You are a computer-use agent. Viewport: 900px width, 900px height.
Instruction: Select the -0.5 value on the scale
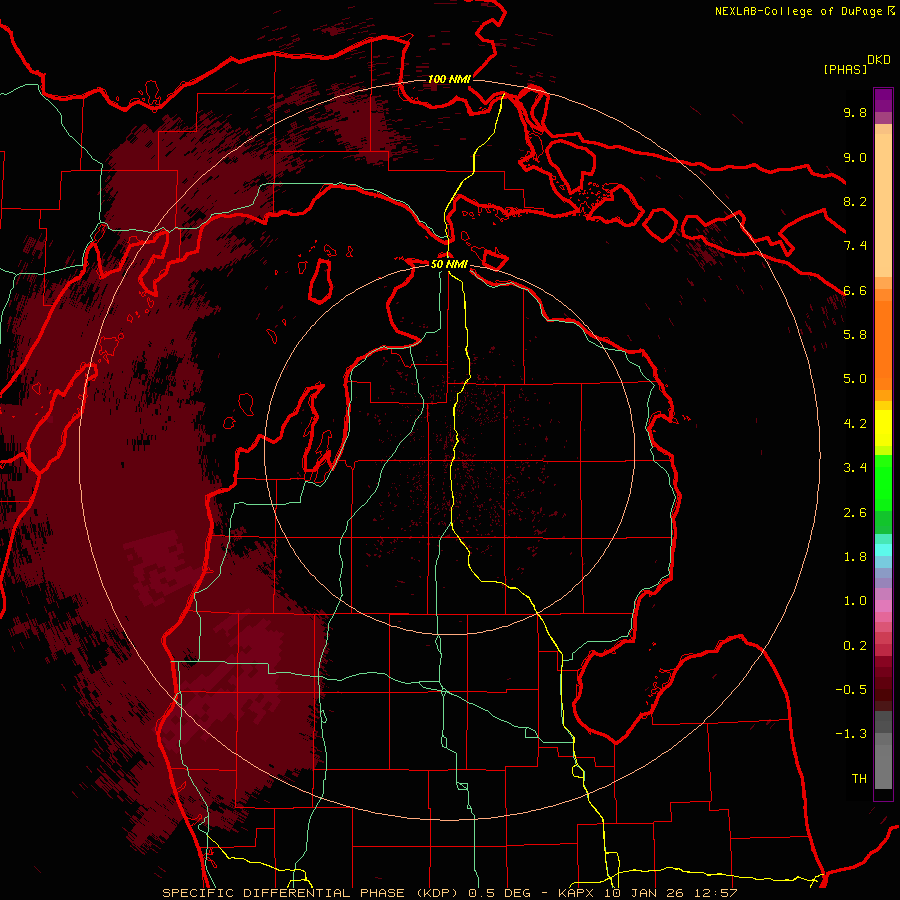[851, 690]
